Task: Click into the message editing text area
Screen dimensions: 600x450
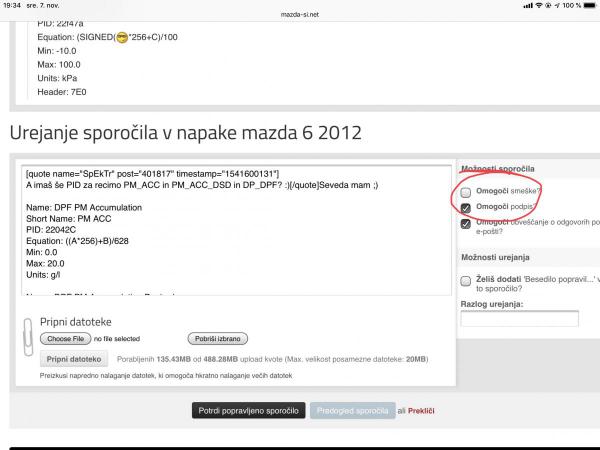Action: (x=236, y=230)
